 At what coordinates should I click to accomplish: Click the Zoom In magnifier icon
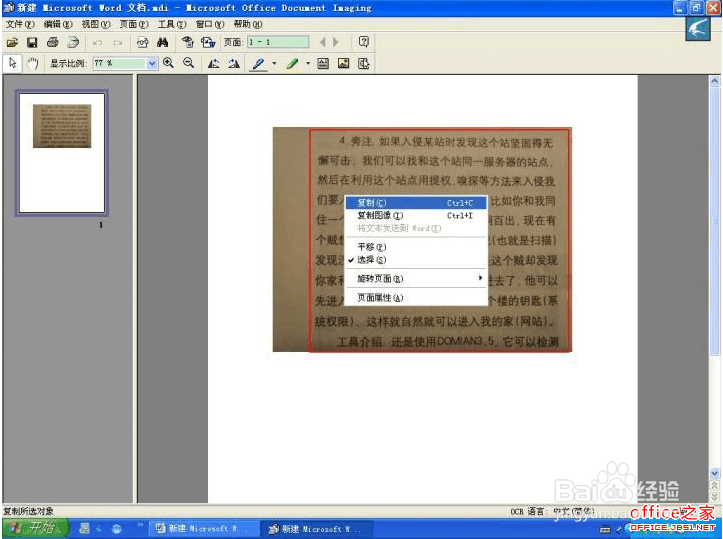[168, 63]
